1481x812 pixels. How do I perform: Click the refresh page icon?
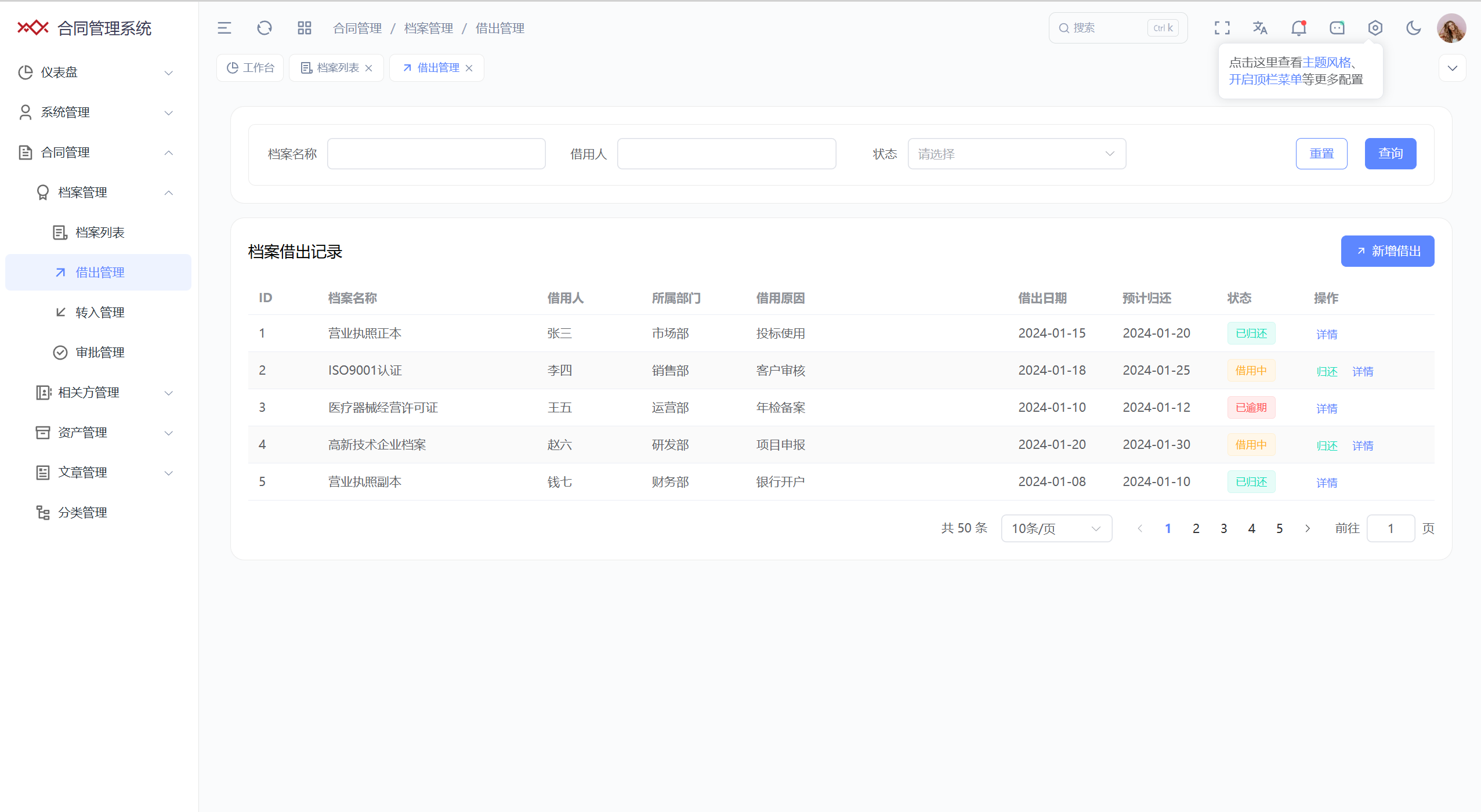265,28
